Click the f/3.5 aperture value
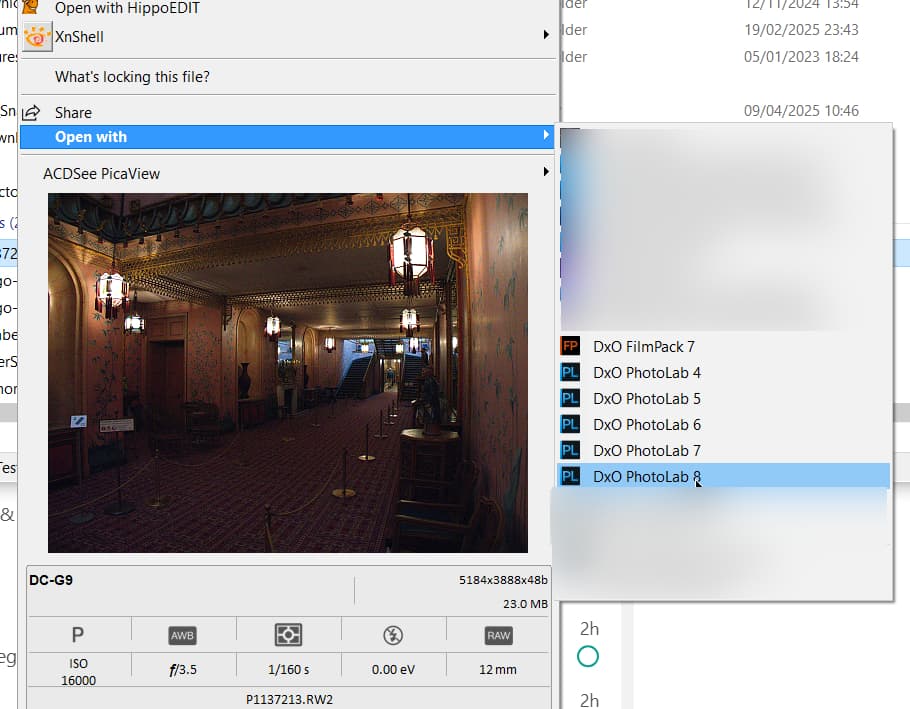The height and width of the screenshot is (709, 910). tap(183, 670)
